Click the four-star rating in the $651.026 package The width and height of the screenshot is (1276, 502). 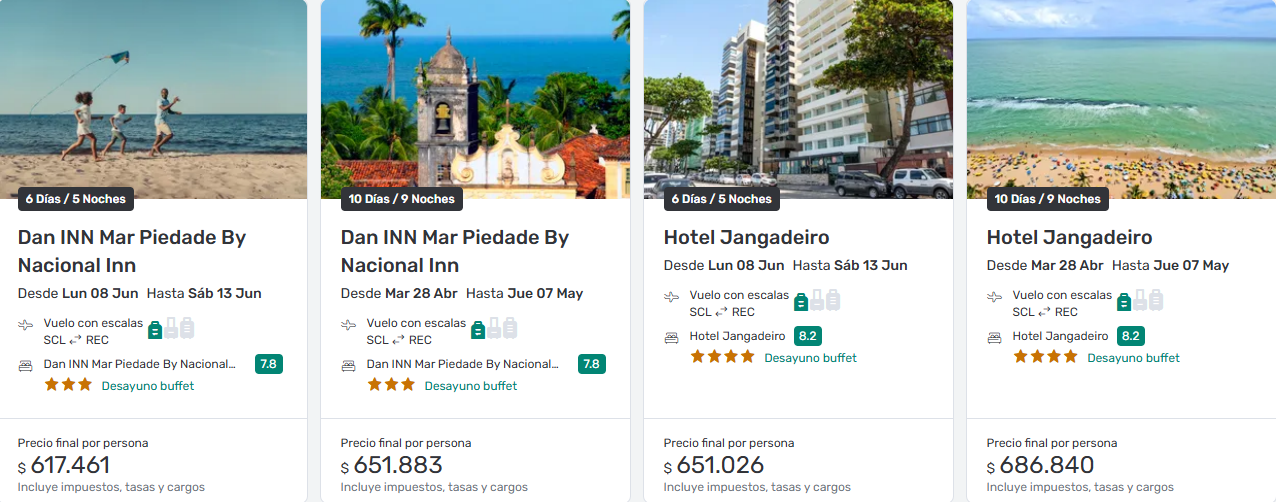click(x=722, y=357)
